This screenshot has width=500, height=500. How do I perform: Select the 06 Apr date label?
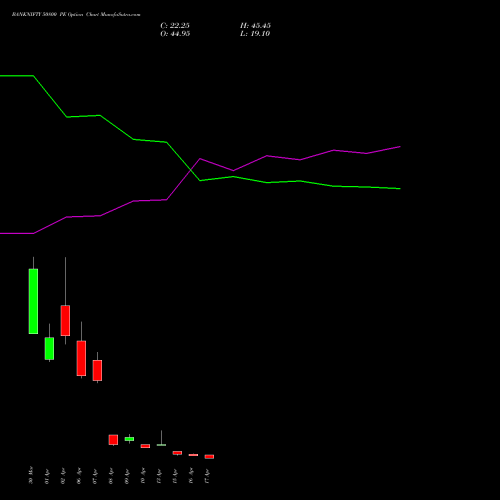coord(79,476)
